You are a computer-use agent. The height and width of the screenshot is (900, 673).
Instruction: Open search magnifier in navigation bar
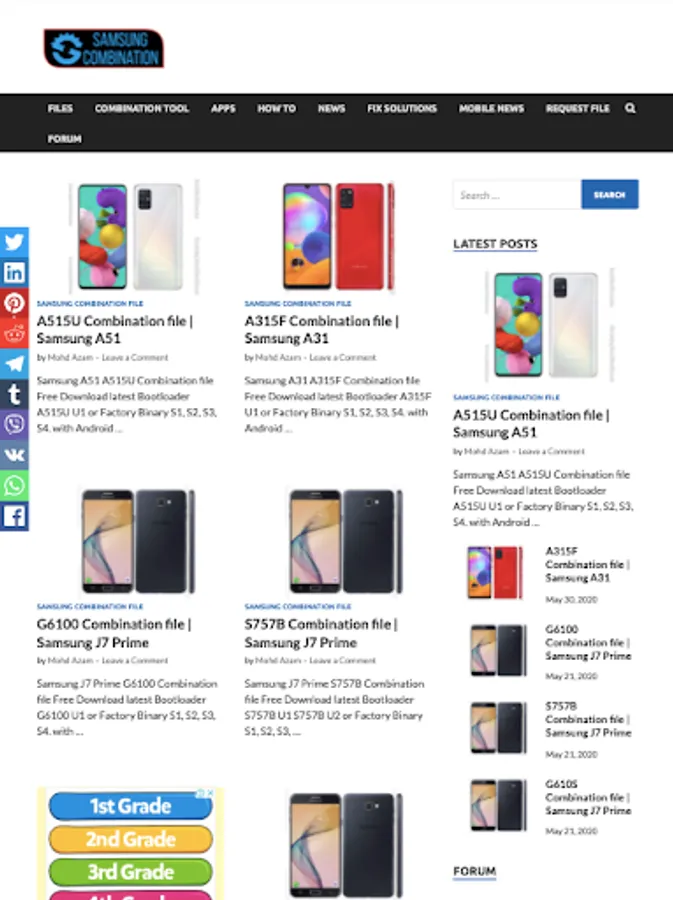[x=630, y=108]
